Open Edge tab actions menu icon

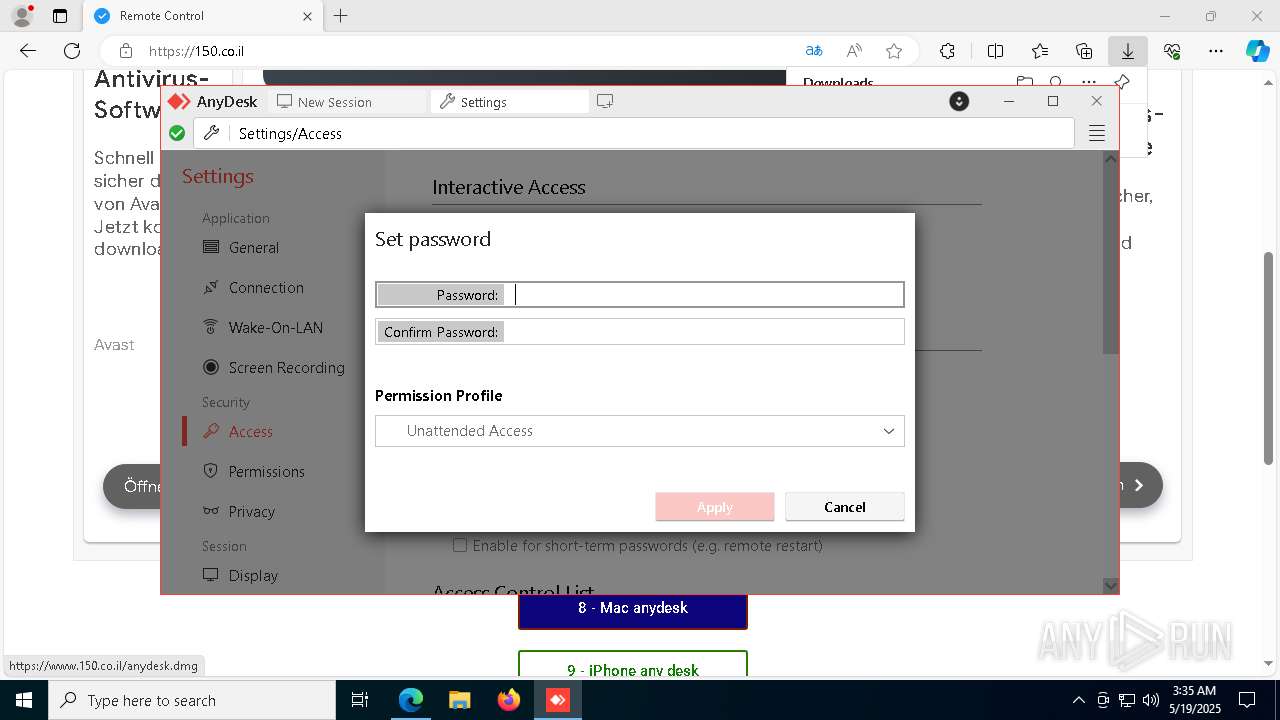[x=60, y=16]
